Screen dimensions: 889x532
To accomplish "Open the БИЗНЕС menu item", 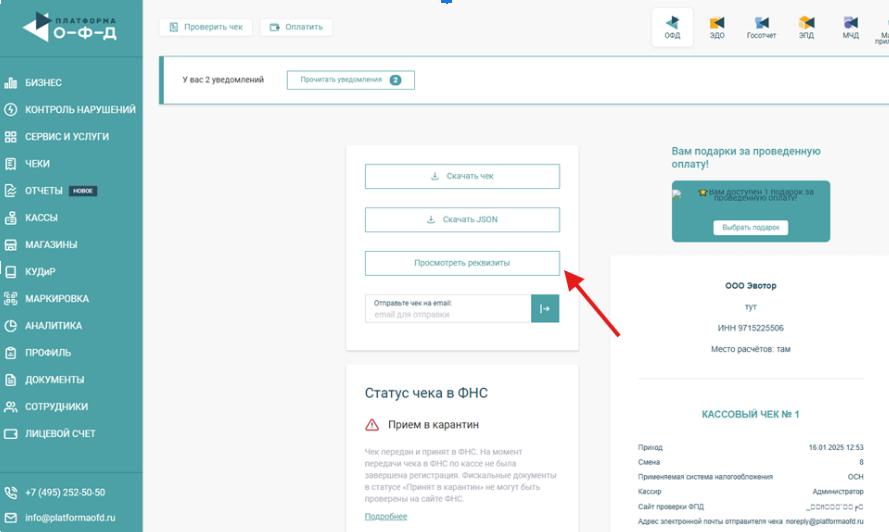I will [43, 83].
